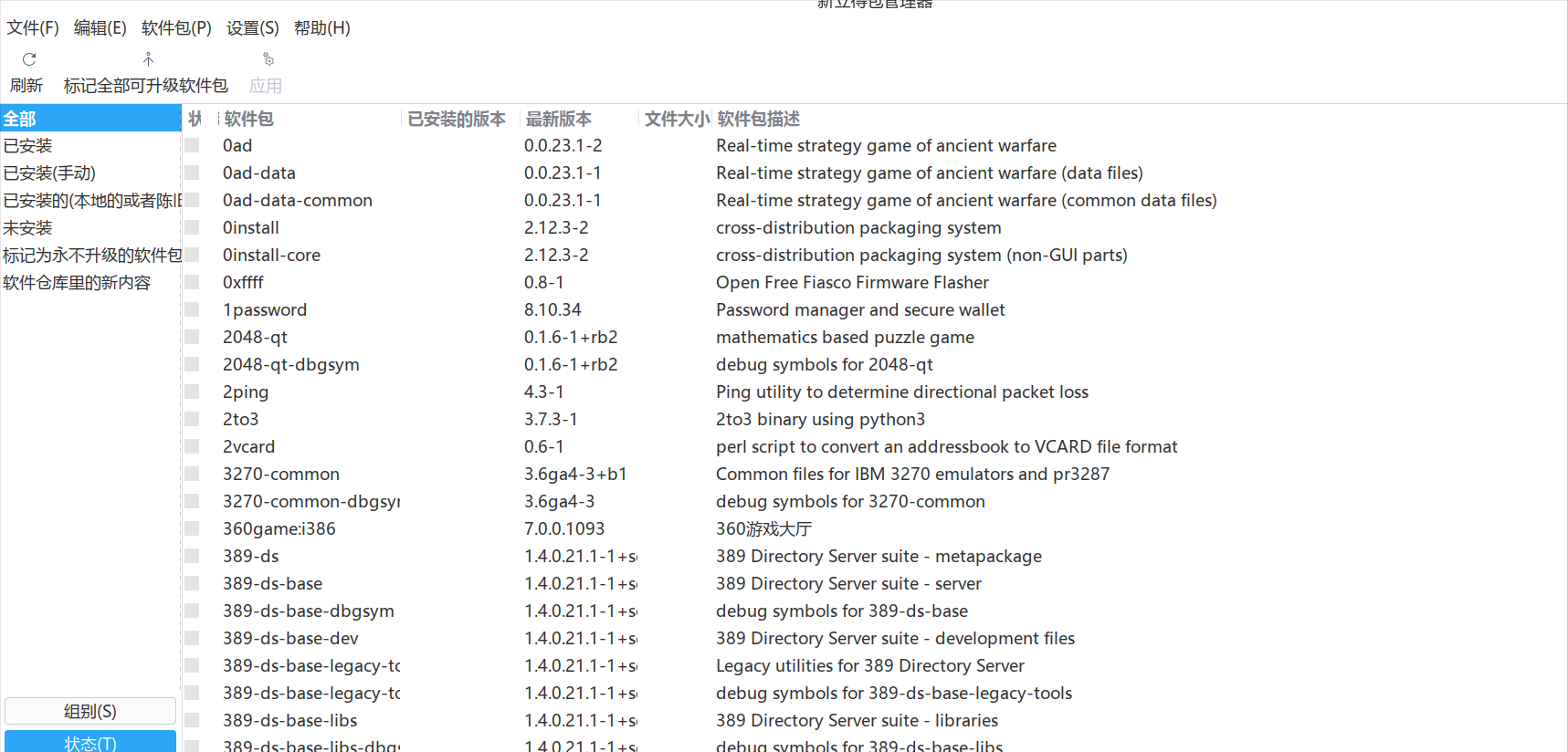The width and height of the screenshot is (1568, 752).
Task: Mark the 389-ds-base status box
Action: (192, 583)
